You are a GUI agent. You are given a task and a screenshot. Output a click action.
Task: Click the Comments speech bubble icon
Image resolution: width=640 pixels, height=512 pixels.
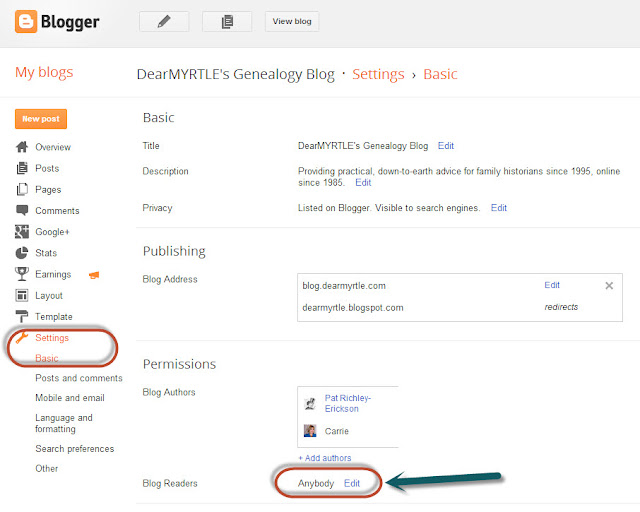tap(22, 210)
